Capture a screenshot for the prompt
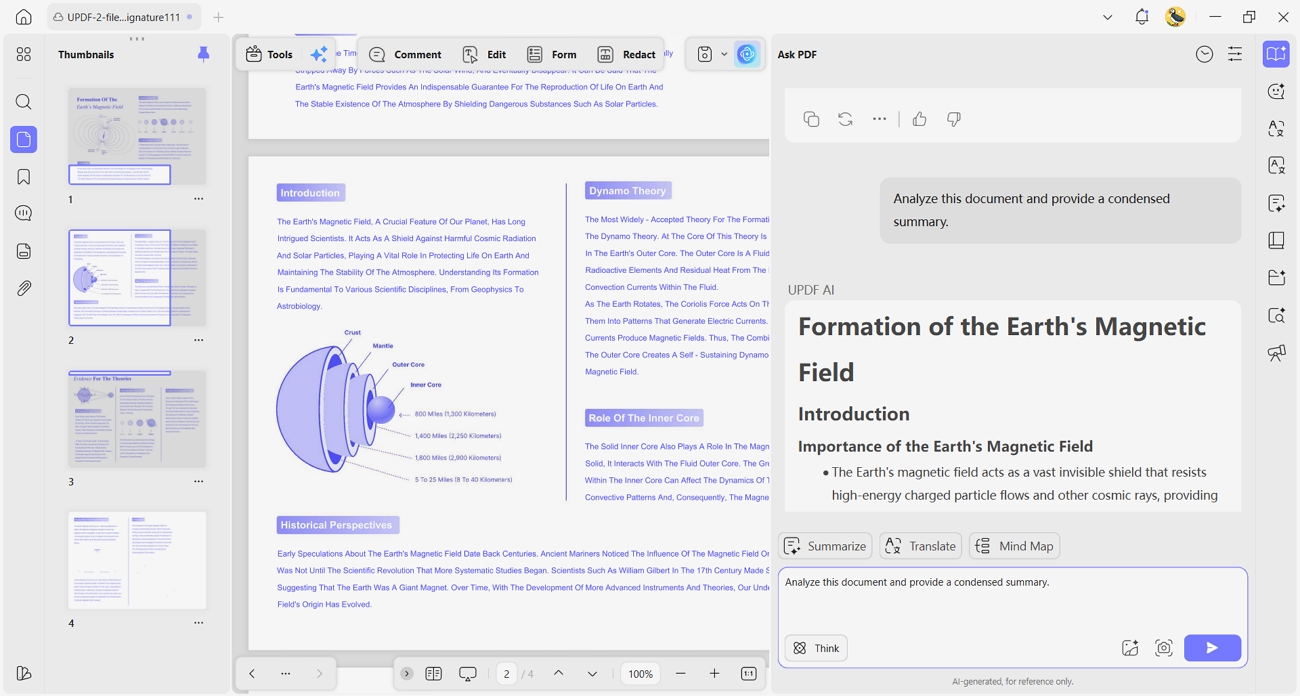 1164,648
